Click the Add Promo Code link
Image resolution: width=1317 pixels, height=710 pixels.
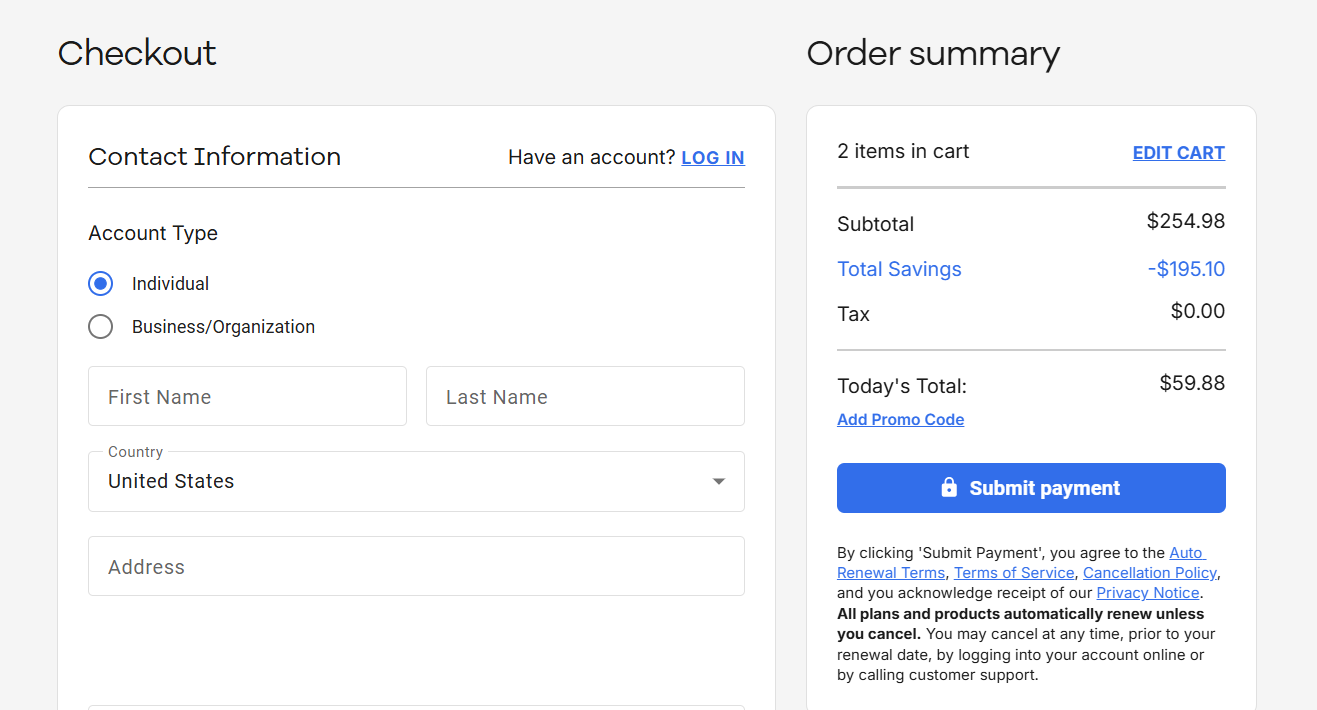click(x=901, y=420)
